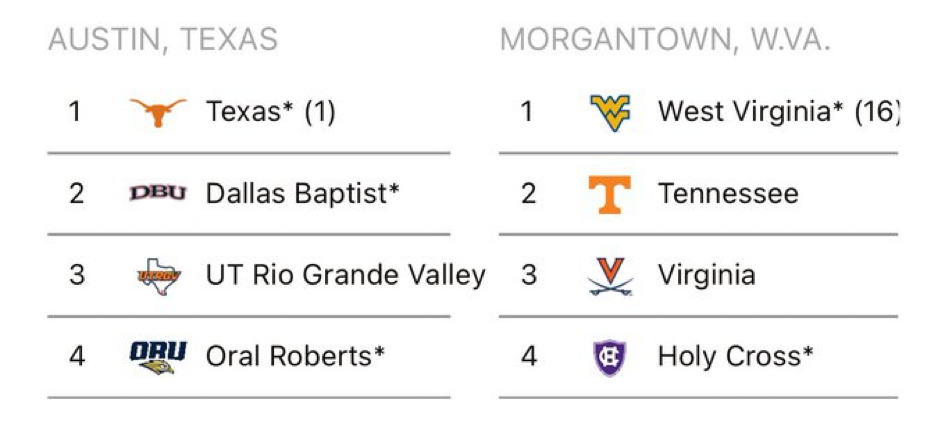Click the DBU Dallas Baptist logo

pyautogui.click(x=158, y=194)
